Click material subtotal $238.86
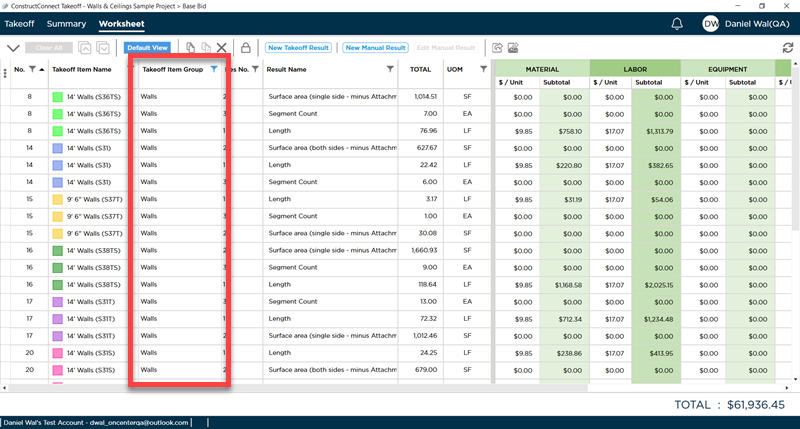The height and width of the screenshot is (429, 800). click(569, 353)
